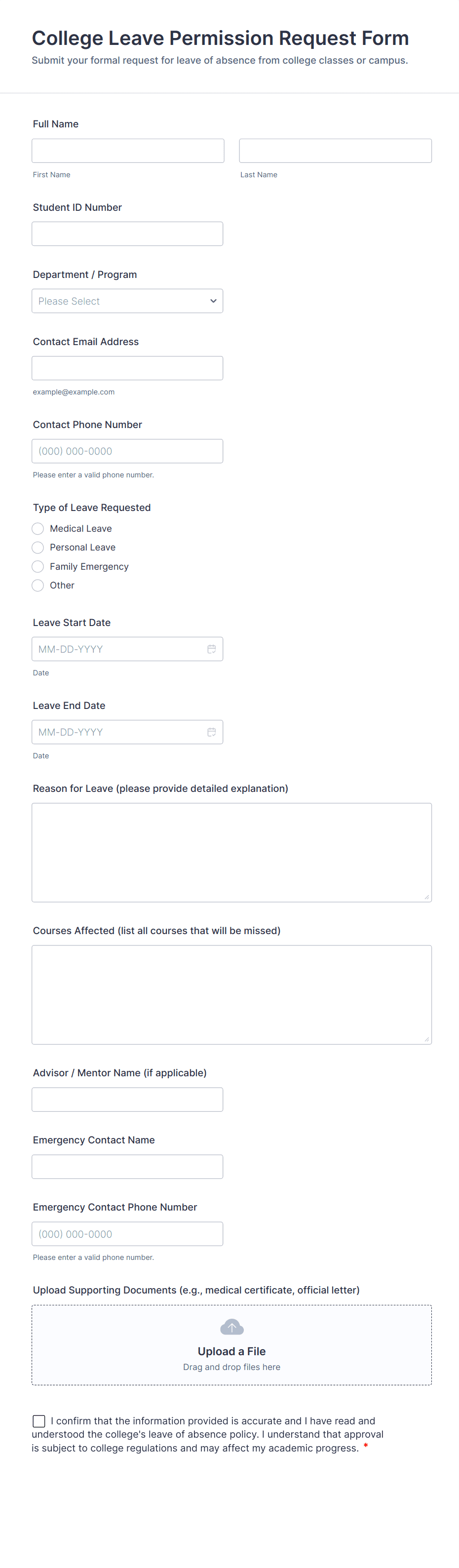Click the Contact Phone Number field
Image resolution: width=459 pixels, height=1568 pixels.
pos(127,451)
